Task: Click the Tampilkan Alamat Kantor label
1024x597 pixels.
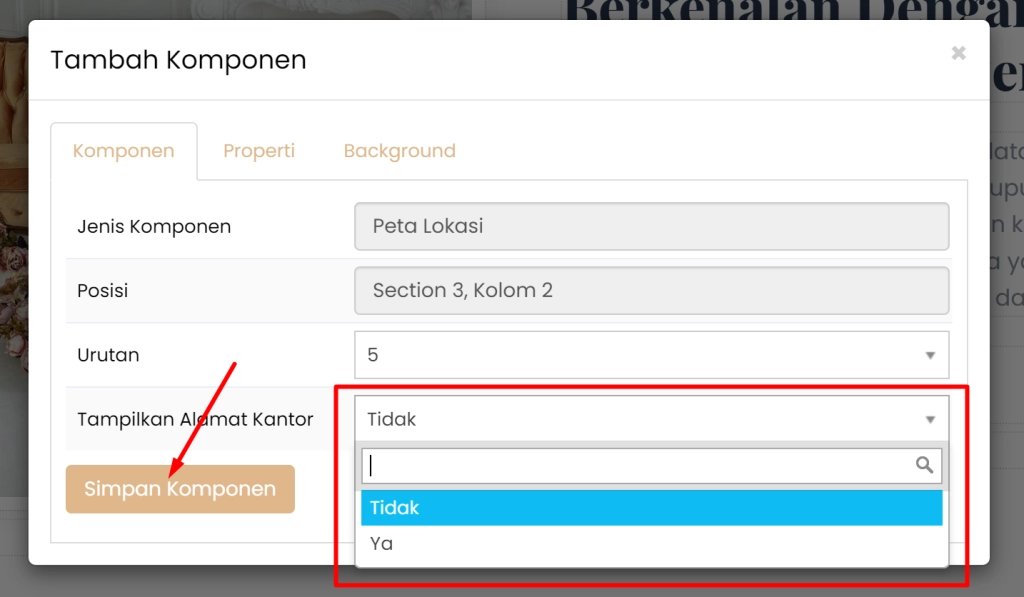Action: (195, 420)
